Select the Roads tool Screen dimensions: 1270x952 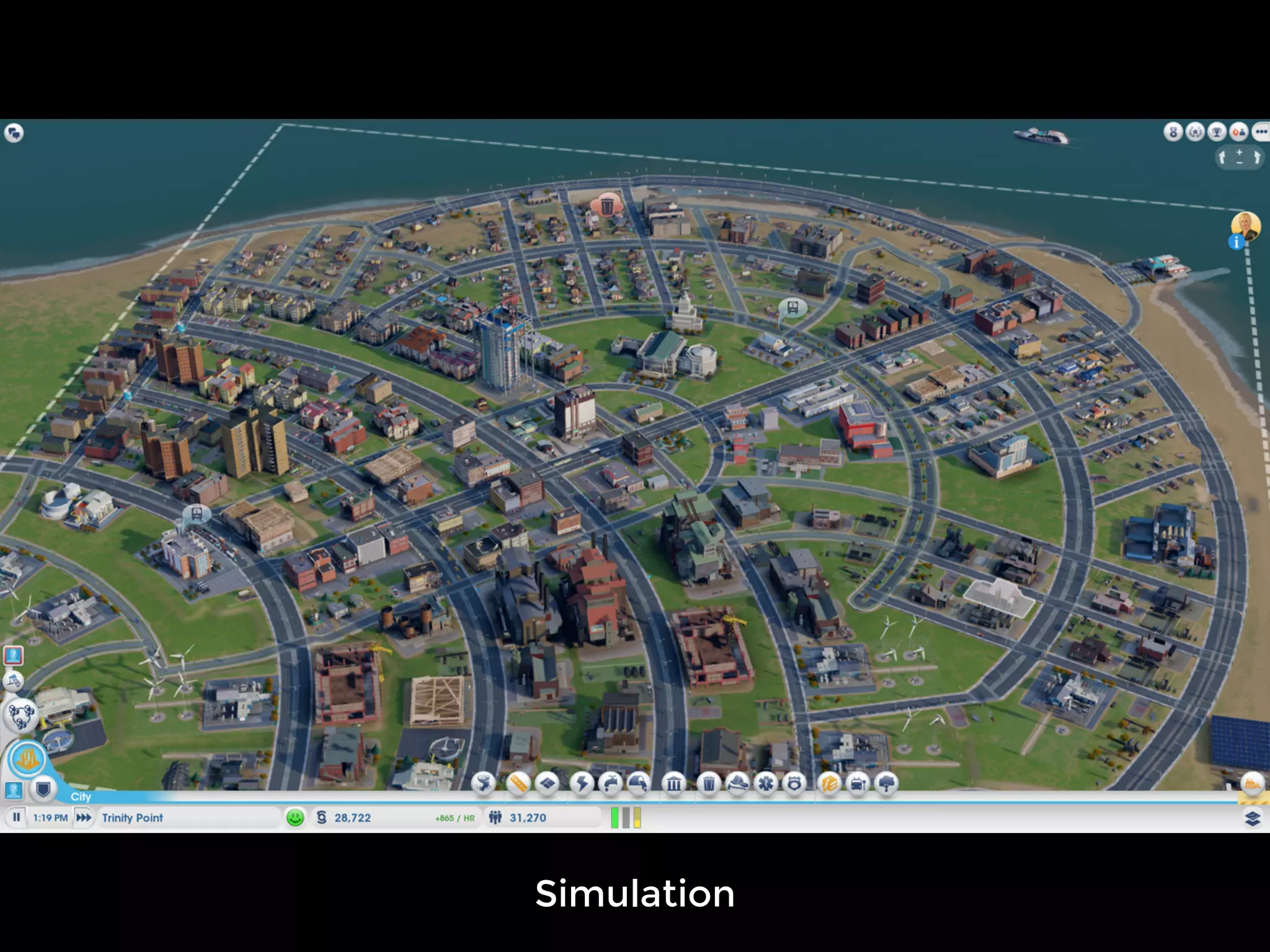[x=517, y=784]
